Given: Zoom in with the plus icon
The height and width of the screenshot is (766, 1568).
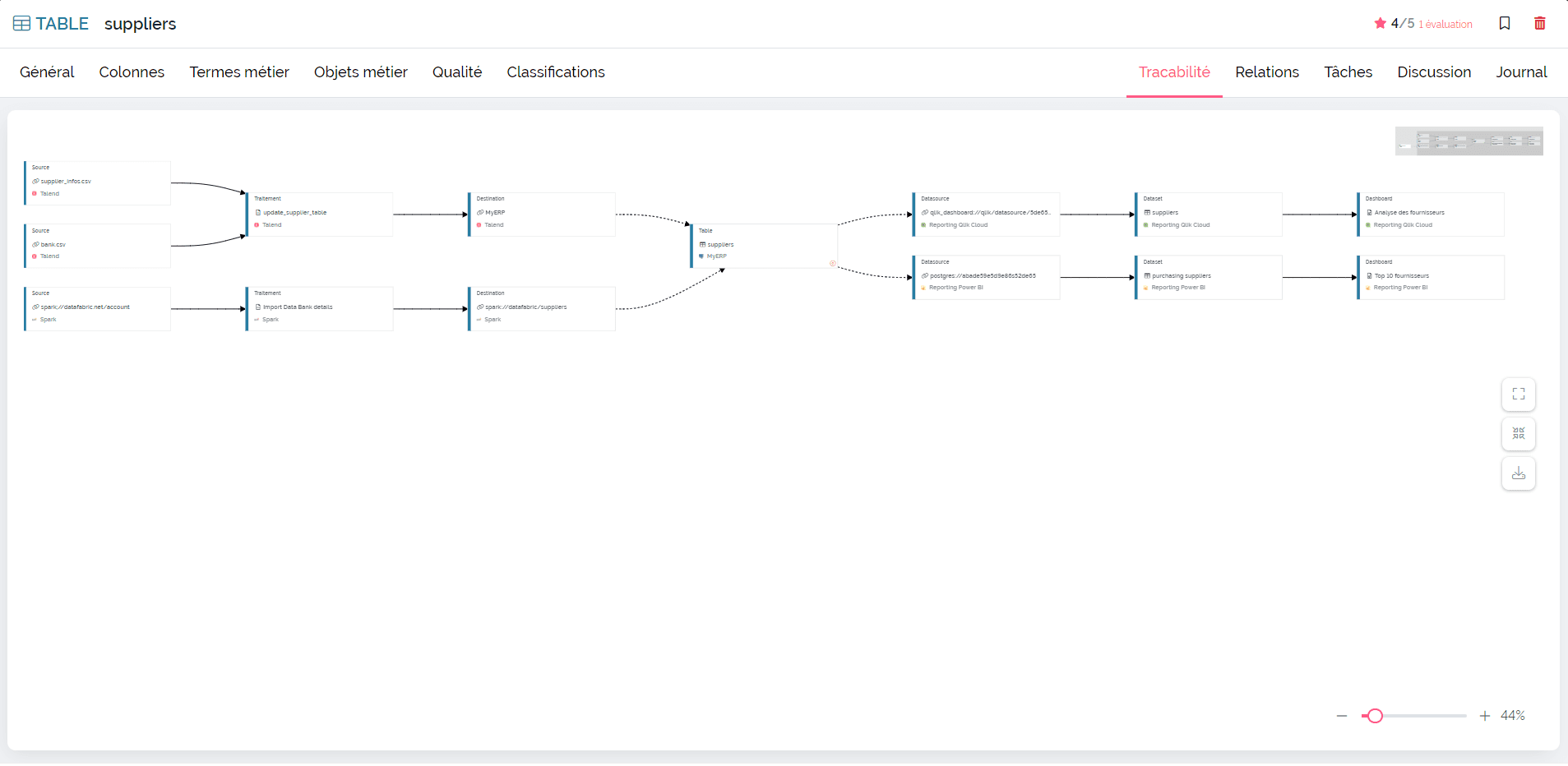Looking at the screenshot, I should 1485,716.
